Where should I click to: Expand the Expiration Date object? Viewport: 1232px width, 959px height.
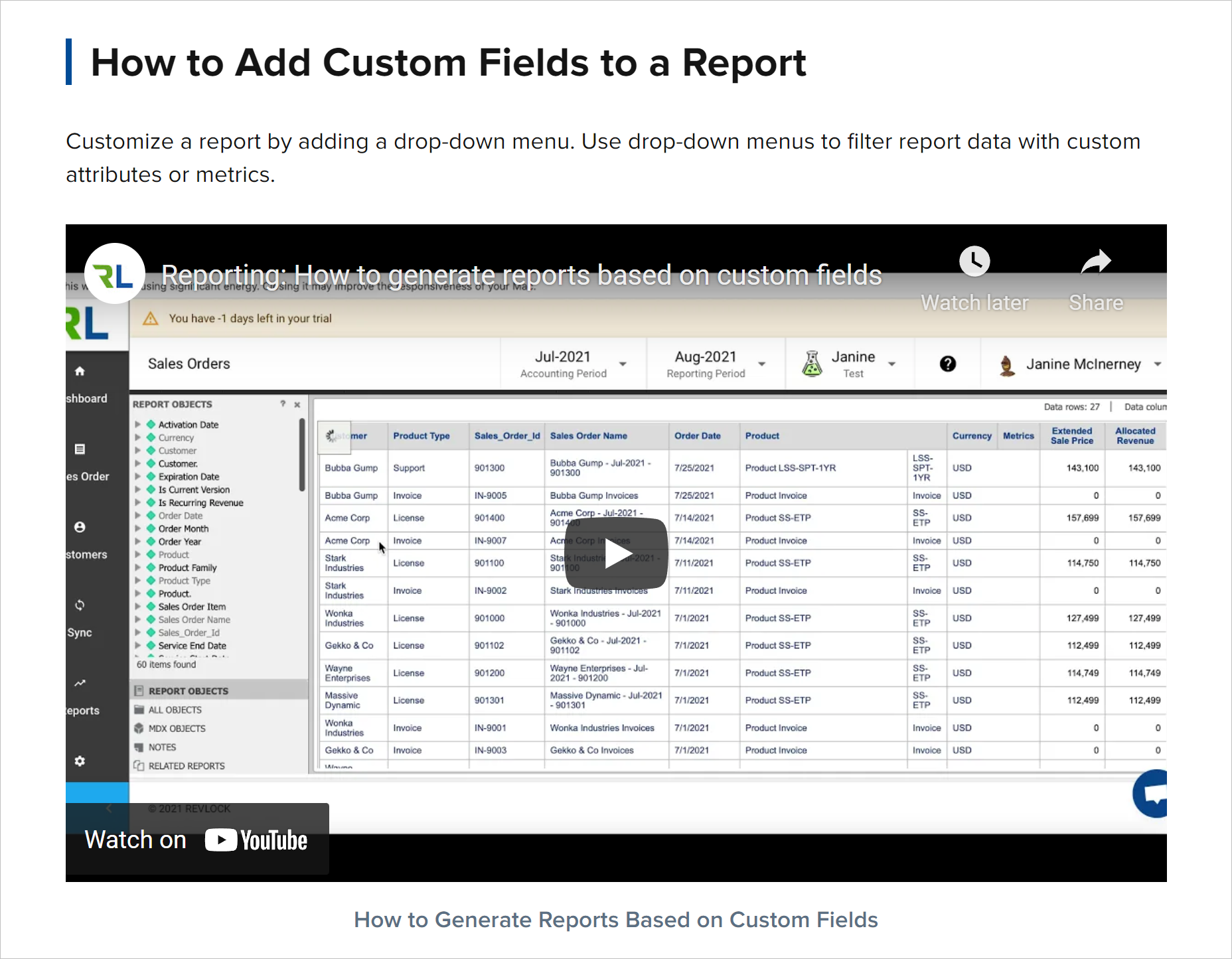[x=137, y=477]
